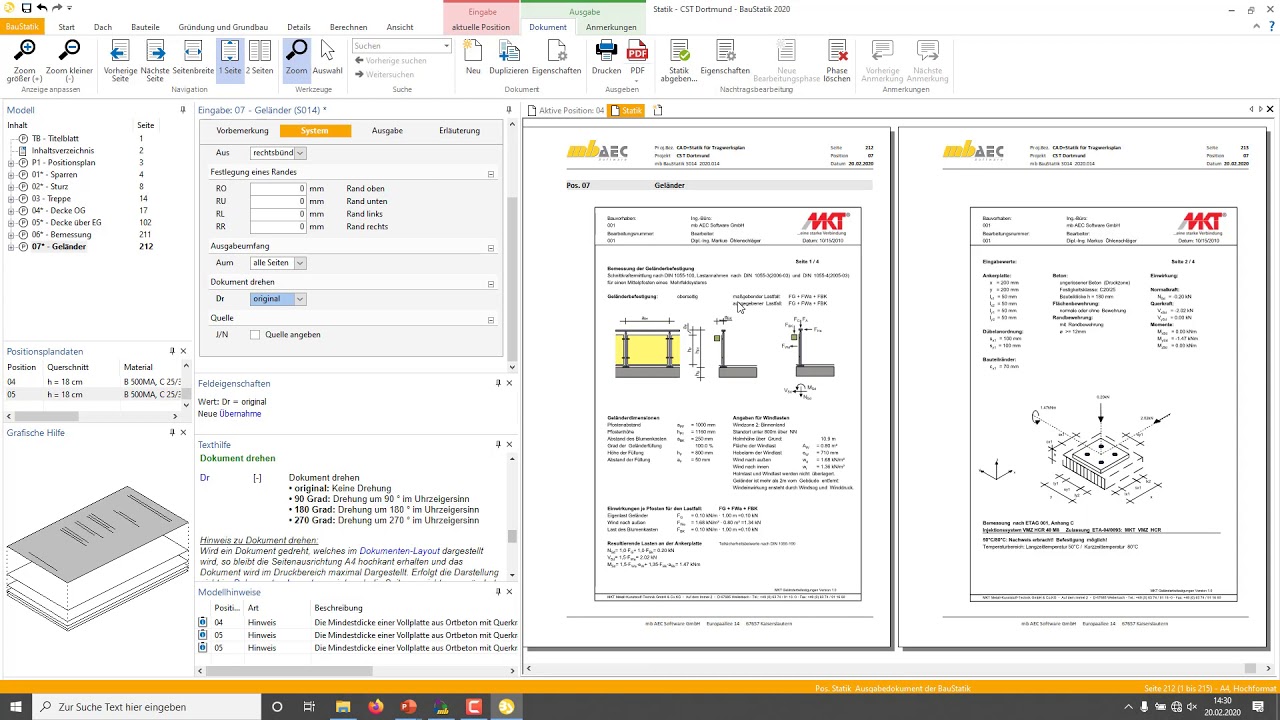Click the Modellhinweise horizontal scrollbar
The width and height of the screenshot is (1280, 720).
pyautogui.click(x=358, y=670)
